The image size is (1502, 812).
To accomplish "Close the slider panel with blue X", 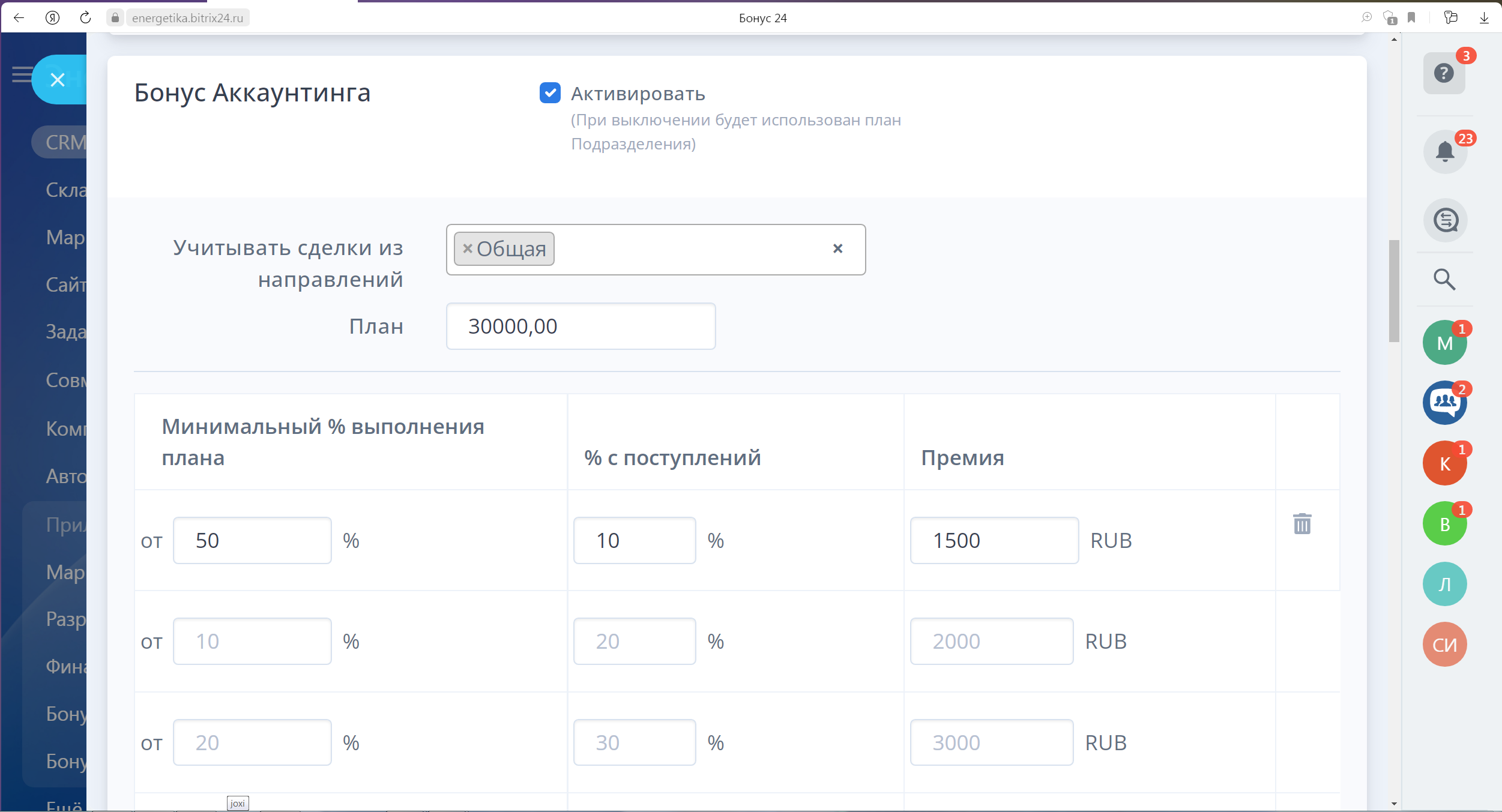I will (58, 79).
